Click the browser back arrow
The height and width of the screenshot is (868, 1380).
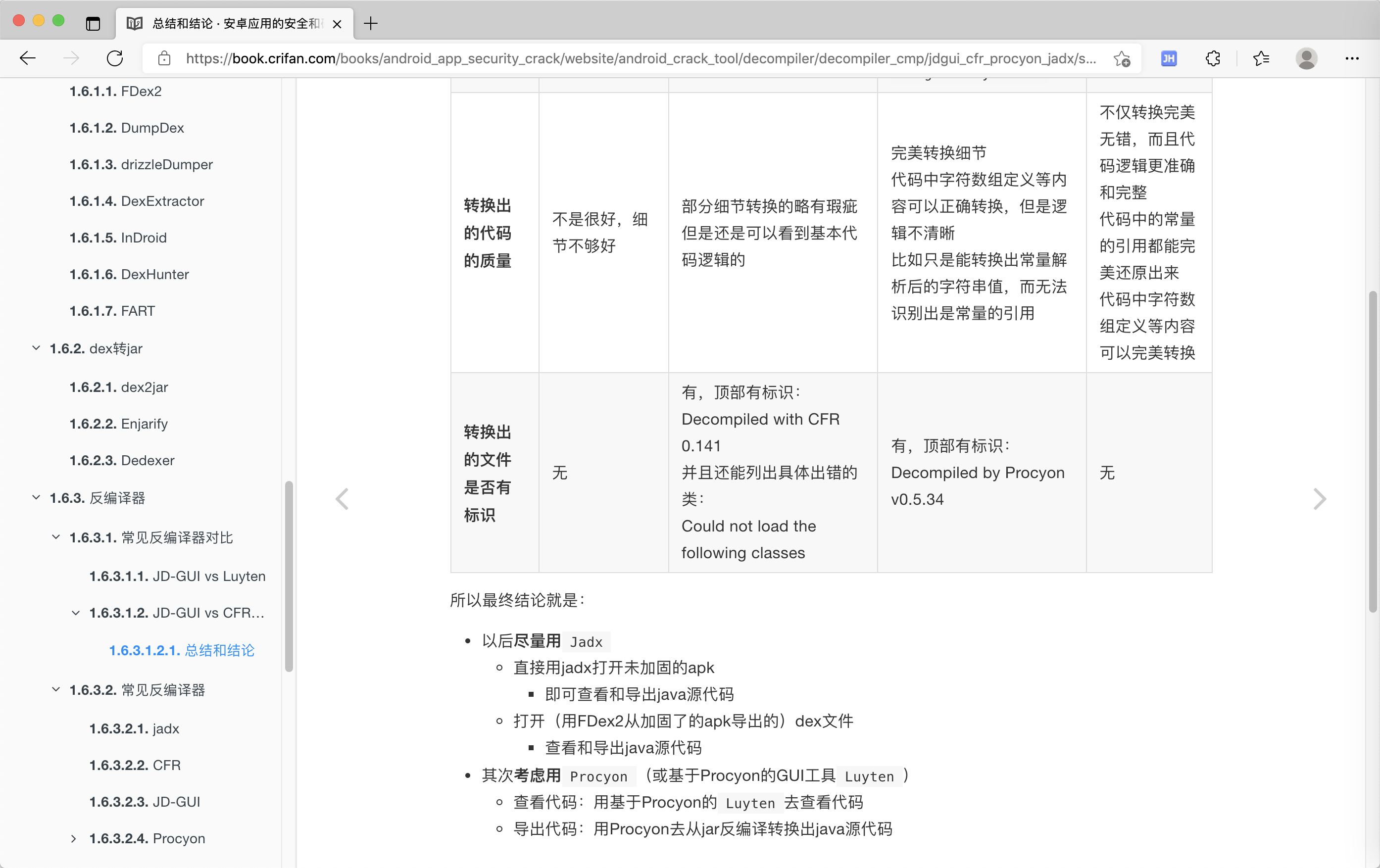click(28, 58)
